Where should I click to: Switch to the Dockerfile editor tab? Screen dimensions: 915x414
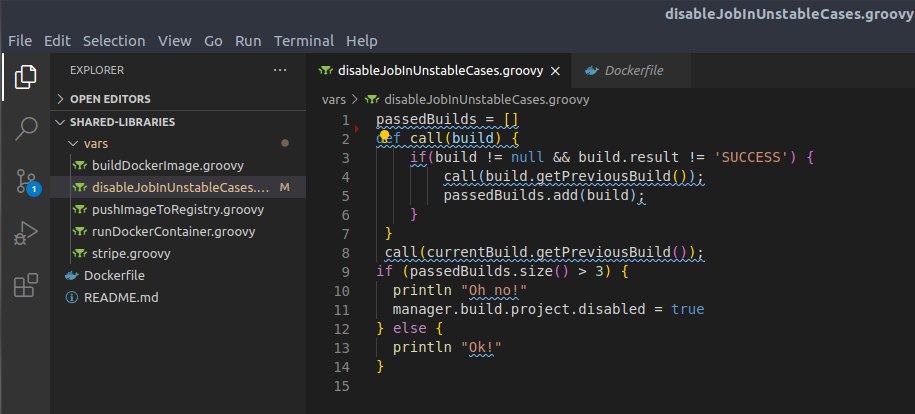click(631, 71)
